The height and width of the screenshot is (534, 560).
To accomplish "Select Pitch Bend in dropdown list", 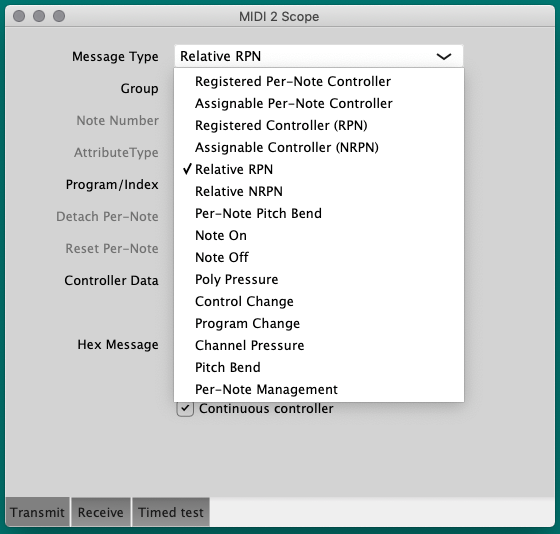I will coord(319,368).
